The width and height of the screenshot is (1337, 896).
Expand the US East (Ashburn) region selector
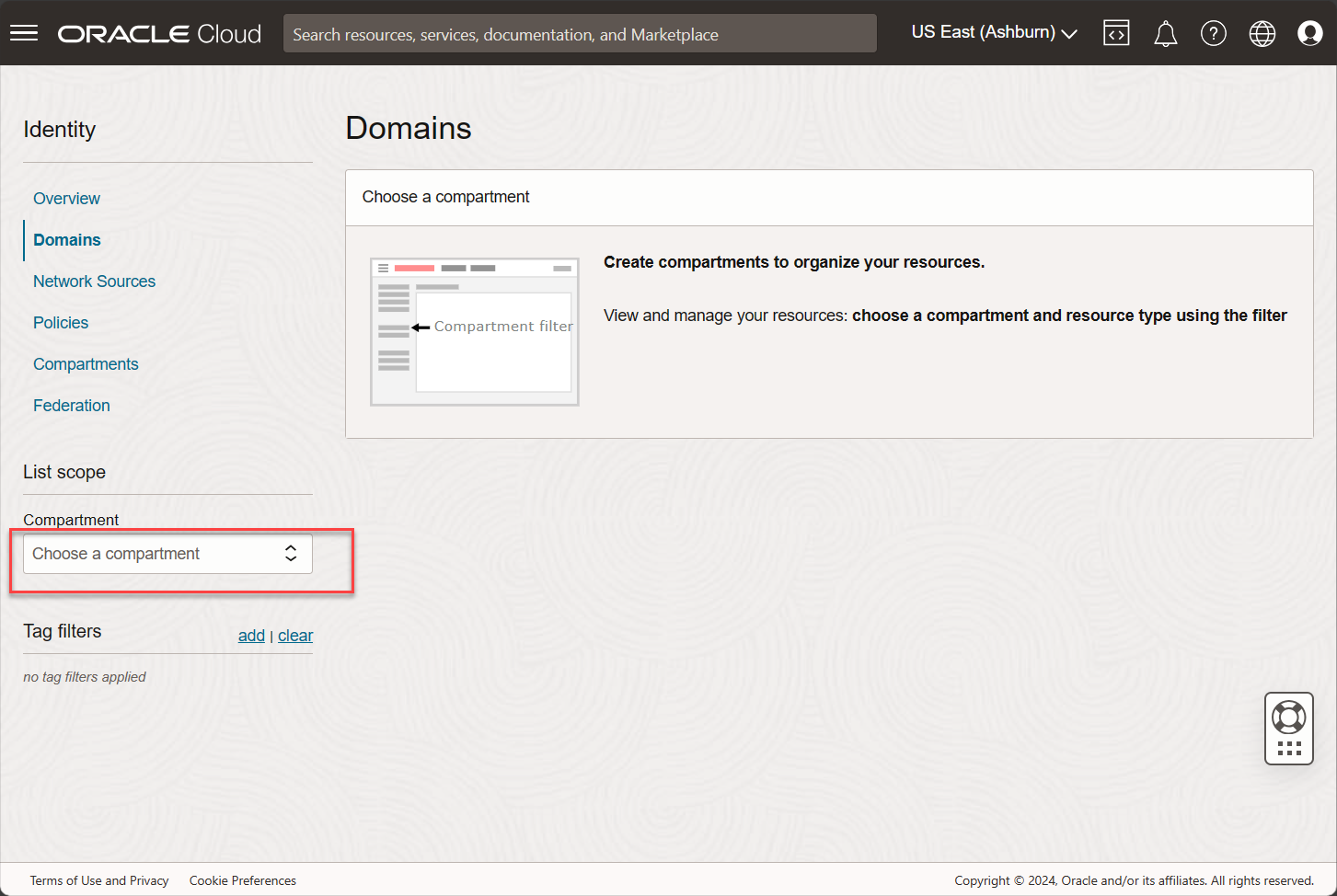click(x=994, y=33)
